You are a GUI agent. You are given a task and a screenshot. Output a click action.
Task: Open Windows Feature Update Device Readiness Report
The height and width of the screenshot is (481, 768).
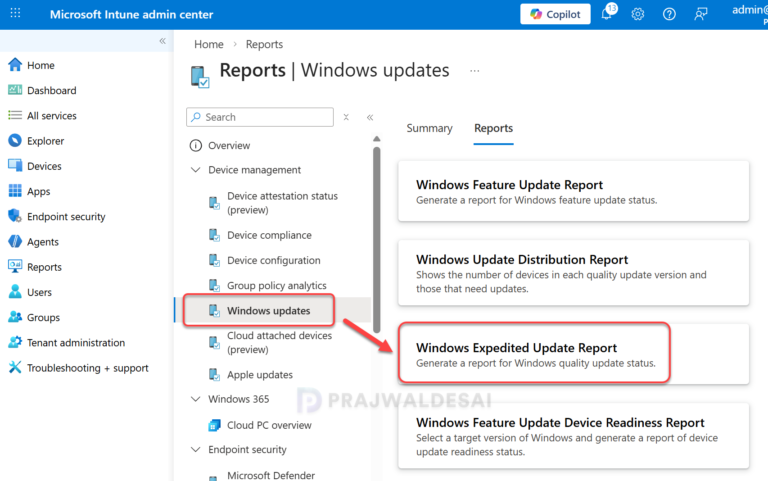573,436
